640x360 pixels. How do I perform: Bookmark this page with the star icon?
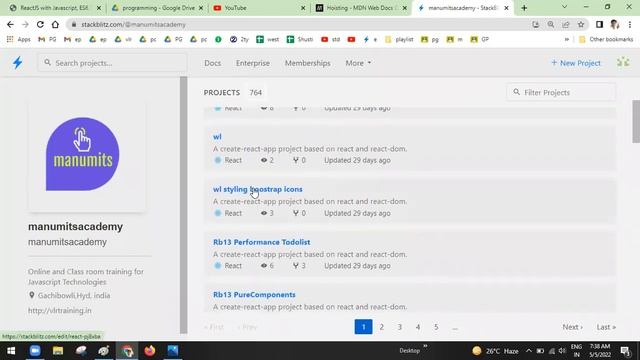coord(581,24)
